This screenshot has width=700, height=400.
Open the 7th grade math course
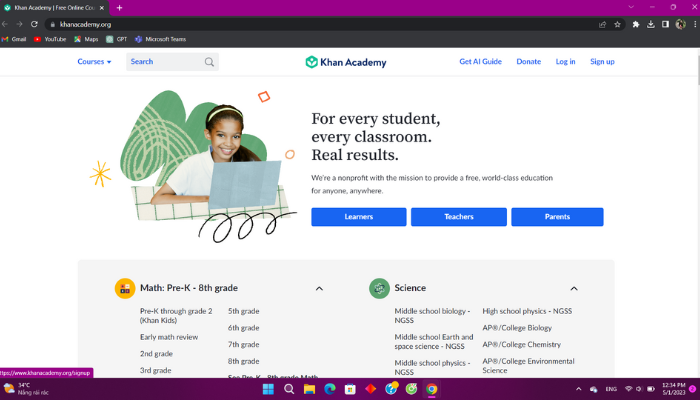point(244,345)
